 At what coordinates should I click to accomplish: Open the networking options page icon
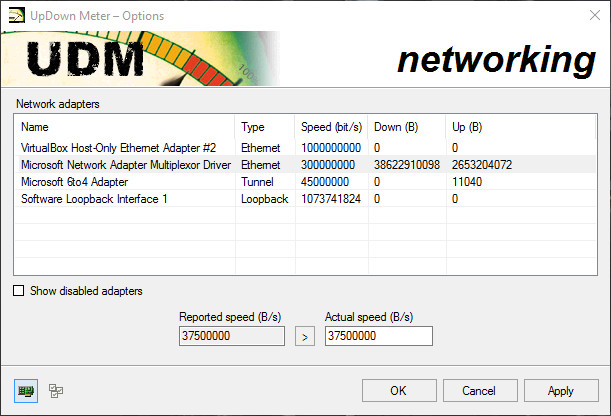[26, 391]
